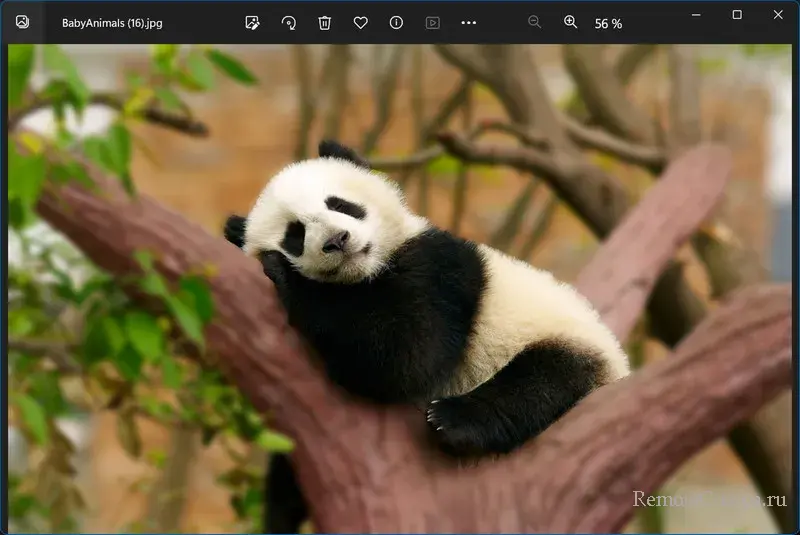800x535 pixels.
Task: Add photo to favorites with heart icon
Action: pyautogui.click(x=361, y=22)
